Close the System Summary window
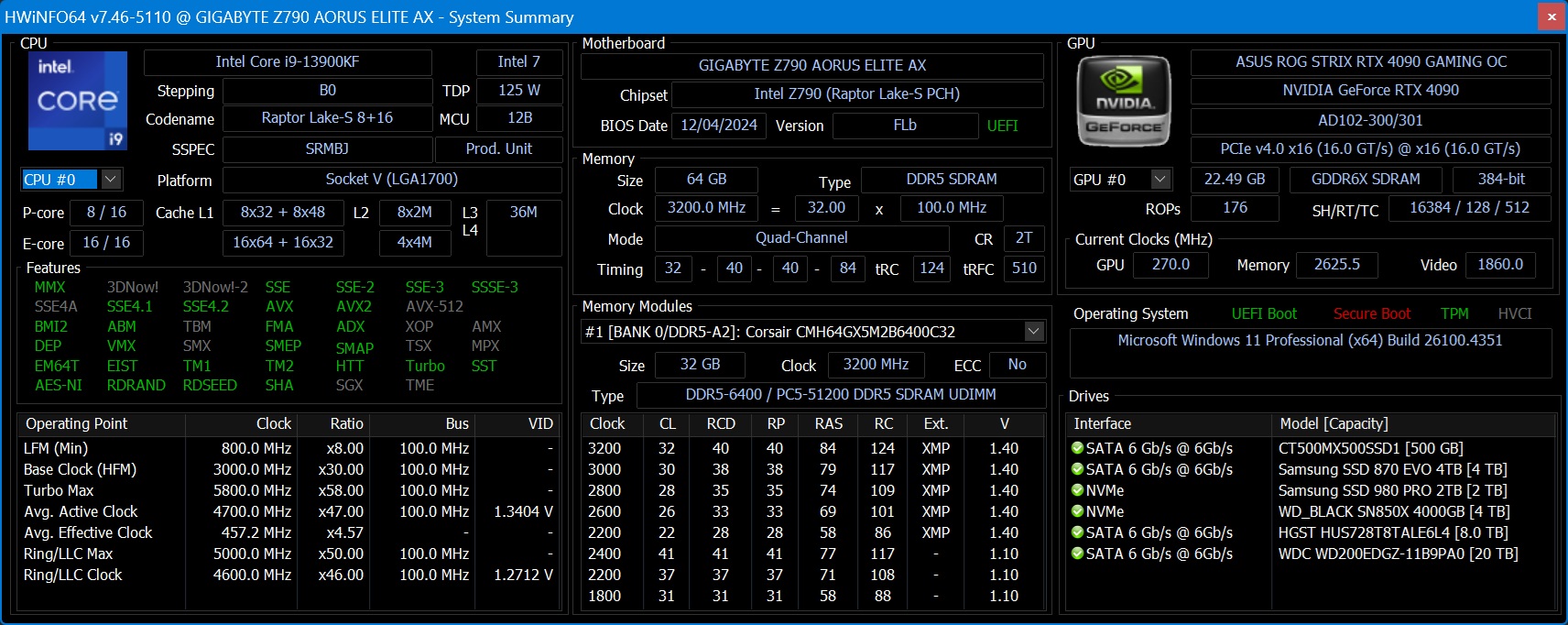This screenshot has width=1568, height=625. [x=1552, y=16]
